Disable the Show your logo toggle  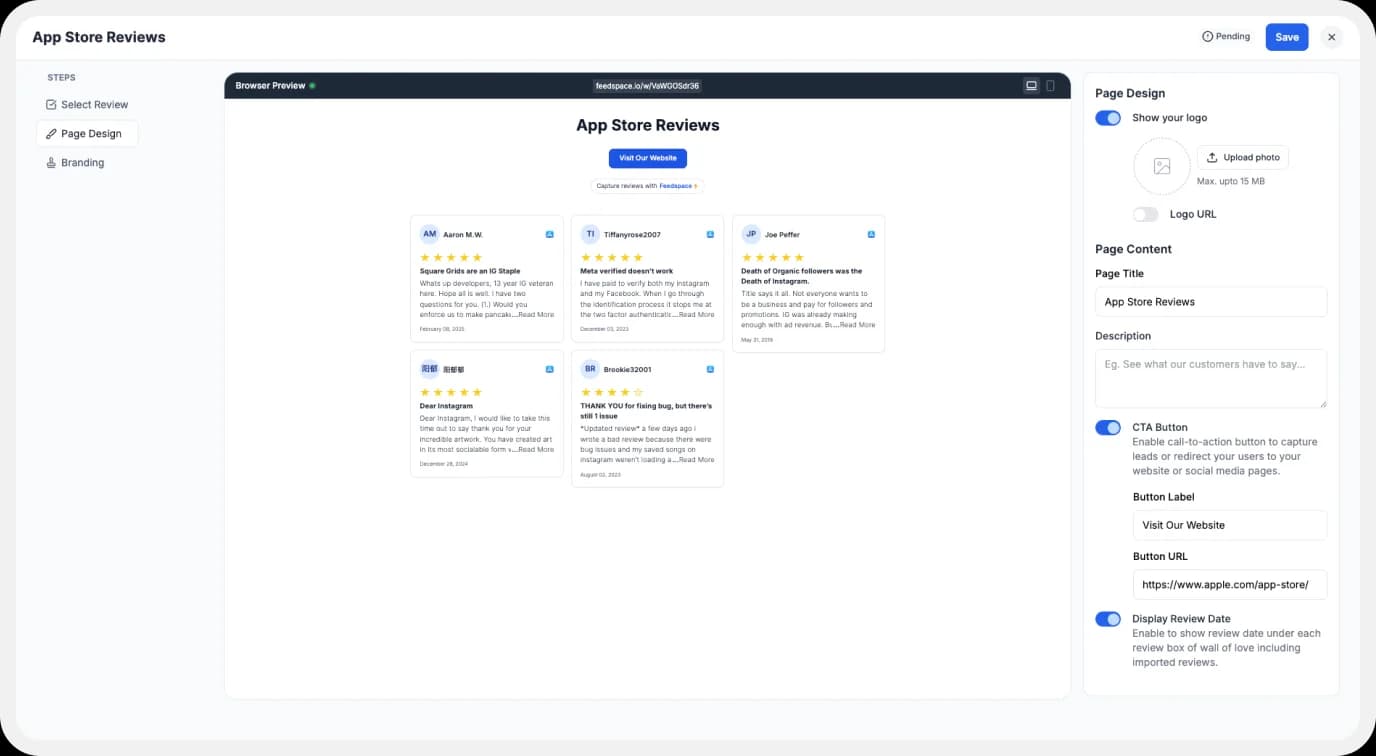coord(1107,117)
